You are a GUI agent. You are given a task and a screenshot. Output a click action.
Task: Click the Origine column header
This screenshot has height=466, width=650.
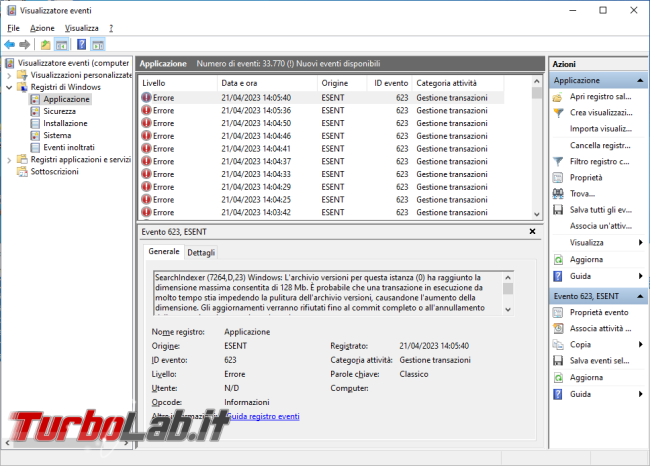[342, 83]
